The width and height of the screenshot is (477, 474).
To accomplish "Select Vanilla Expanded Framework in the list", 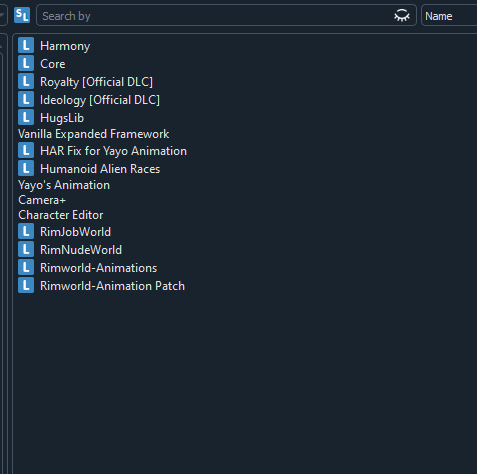I will [x=94, y=134].
